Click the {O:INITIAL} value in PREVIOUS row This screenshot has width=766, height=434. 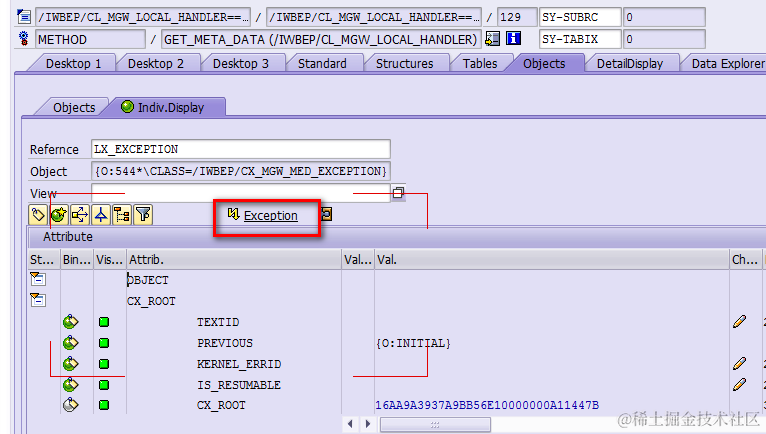coord(413,343)
